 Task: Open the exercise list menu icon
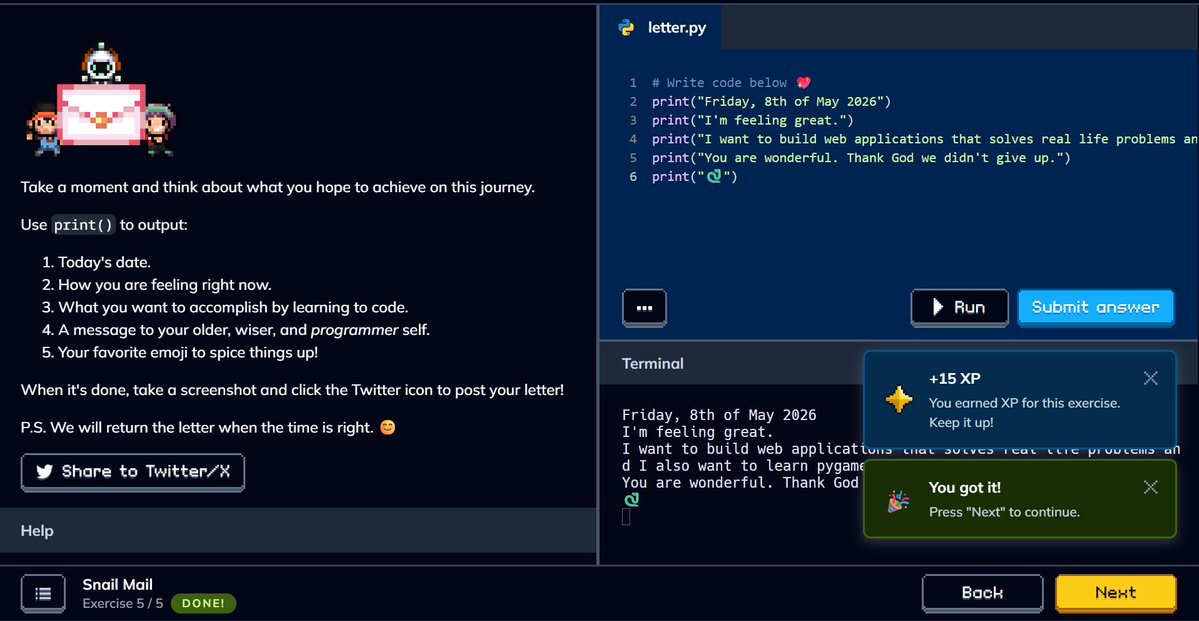[x=43, y=593]
